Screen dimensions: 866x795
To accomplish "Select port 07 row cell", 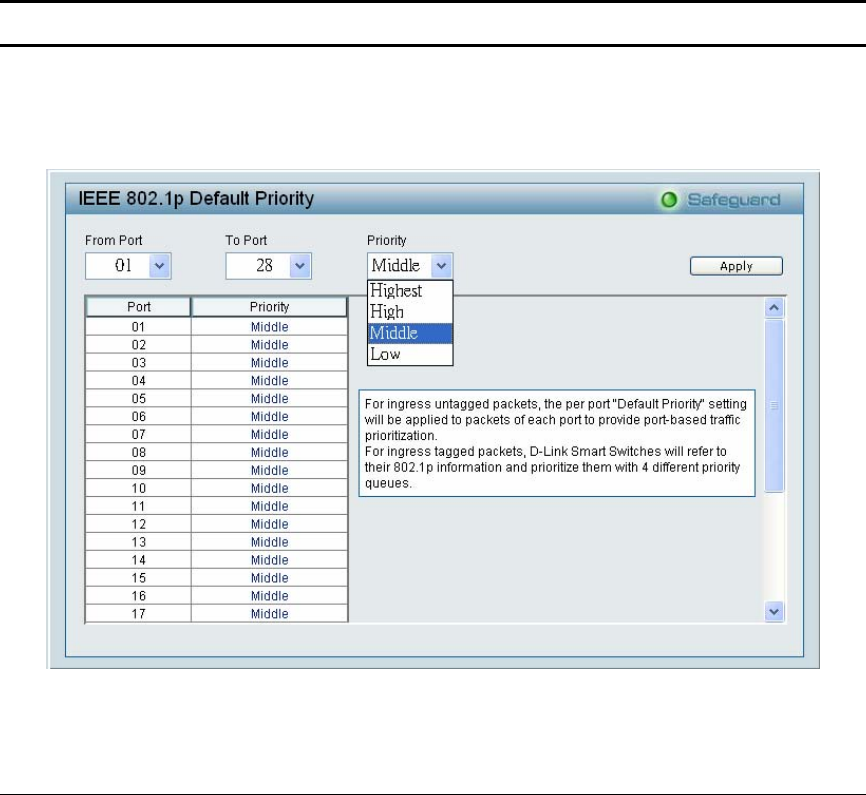I will pos(139,435).
